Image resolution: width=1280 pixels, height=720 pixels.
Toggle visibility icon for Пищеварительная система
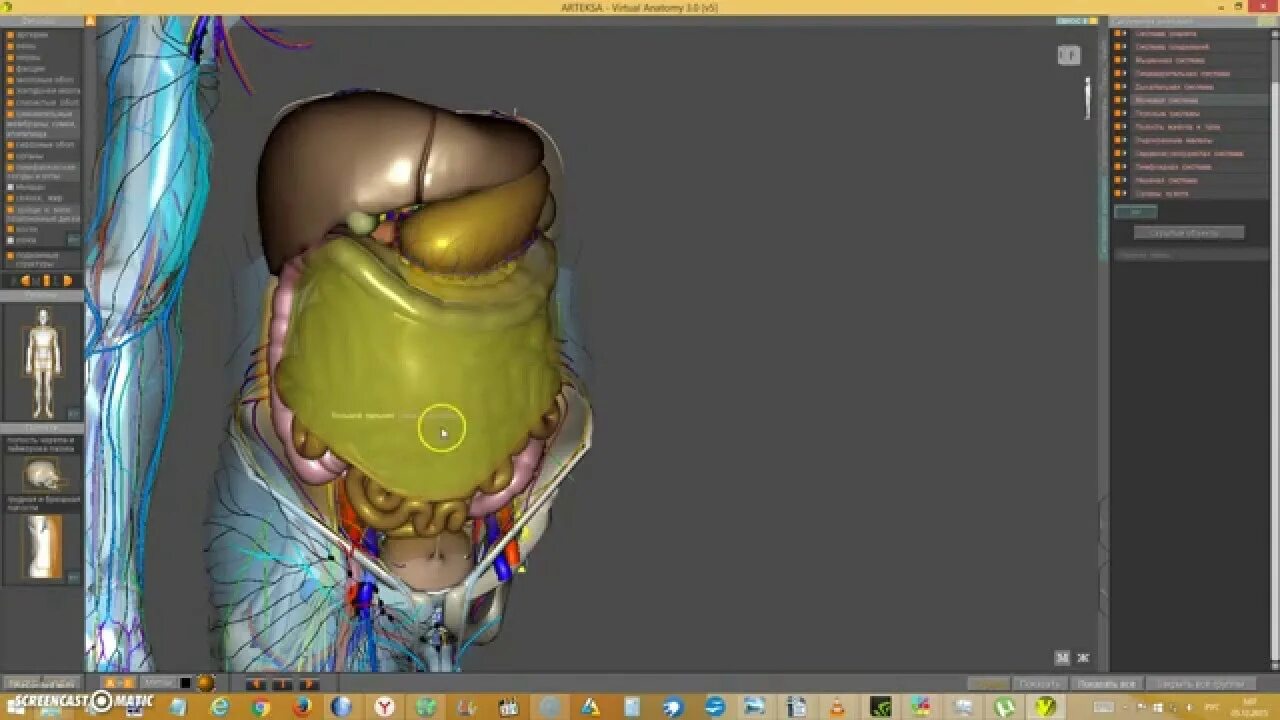coord(1117,73)
